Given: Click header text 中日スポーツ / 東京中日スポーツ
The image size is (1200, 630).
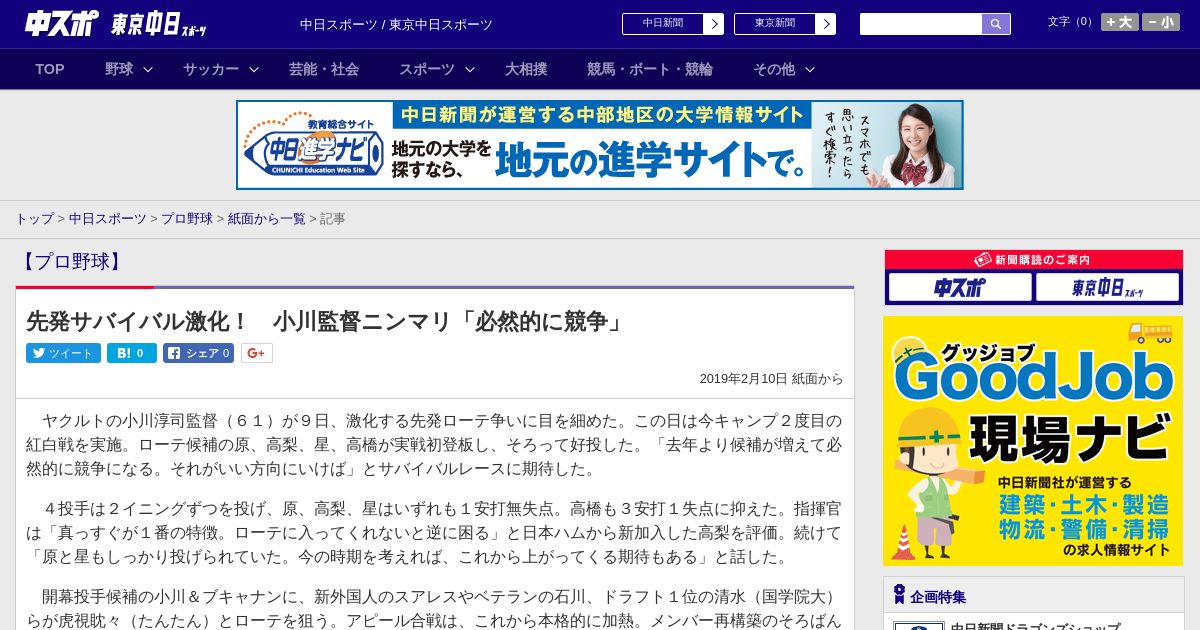Looking at the screenshot, I should point(396,24).
